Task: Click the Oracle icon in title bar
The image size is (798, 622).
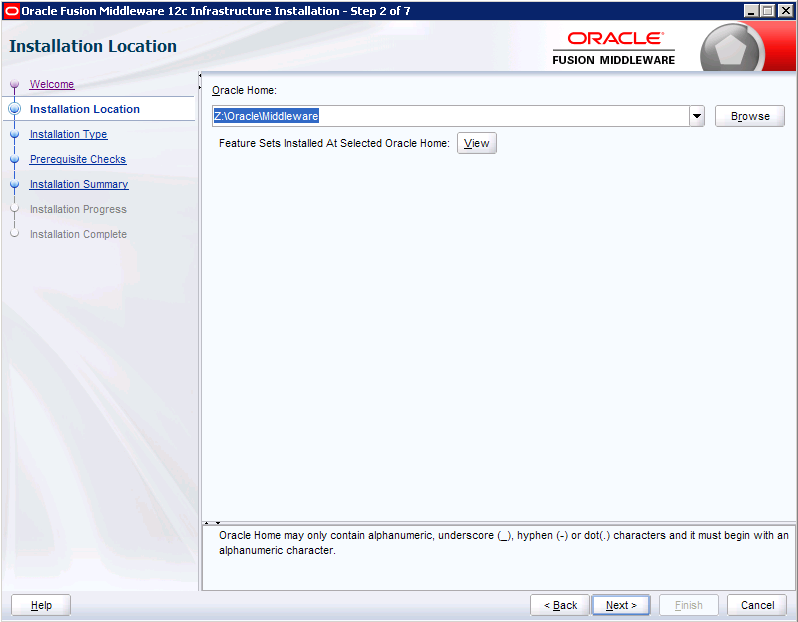Action: coord(11,11)
